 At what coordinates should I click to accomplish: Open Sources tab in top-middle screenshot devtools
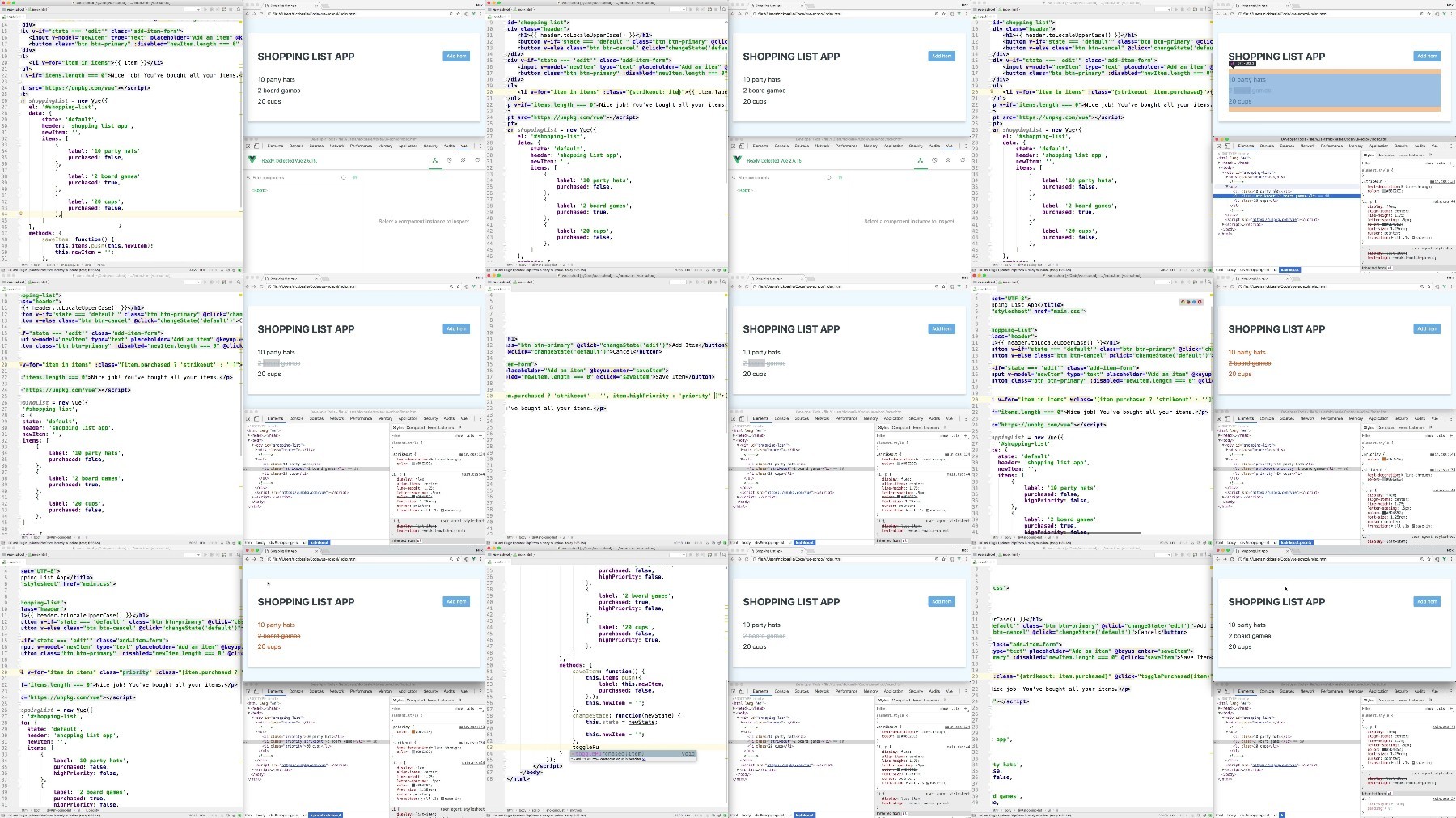coord(802,146)
